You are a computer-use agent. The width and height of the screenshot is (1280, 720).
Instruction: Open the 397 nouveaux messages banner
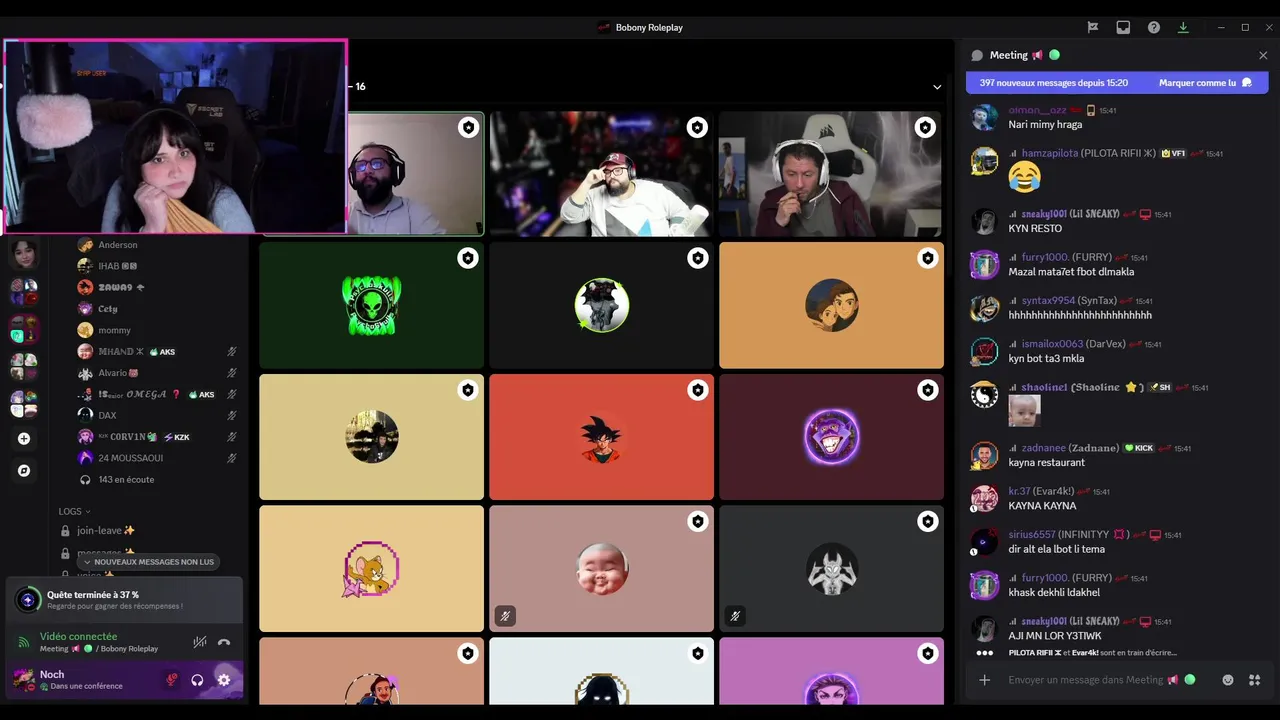(x=1117, y=83)
